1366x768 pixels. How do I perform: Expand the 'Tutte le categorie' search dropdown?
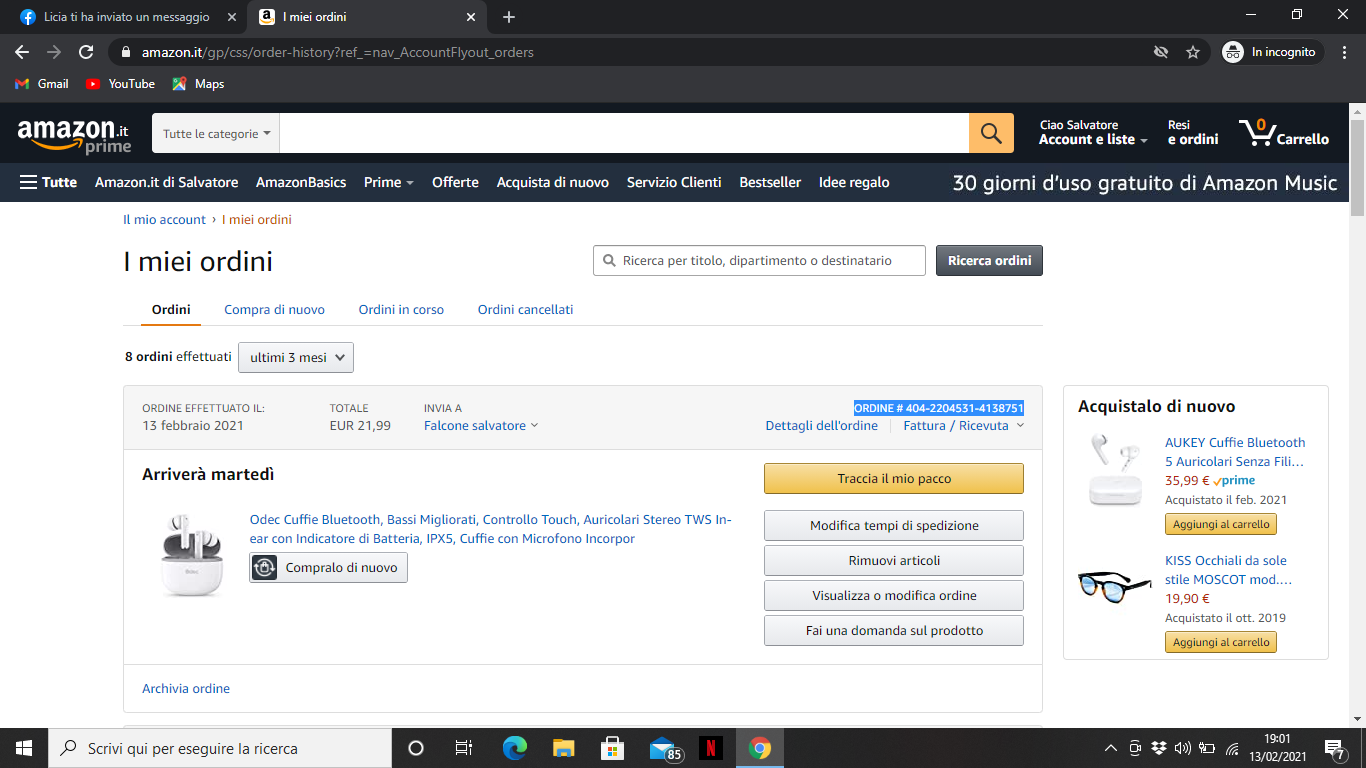[x=216, y=134]
